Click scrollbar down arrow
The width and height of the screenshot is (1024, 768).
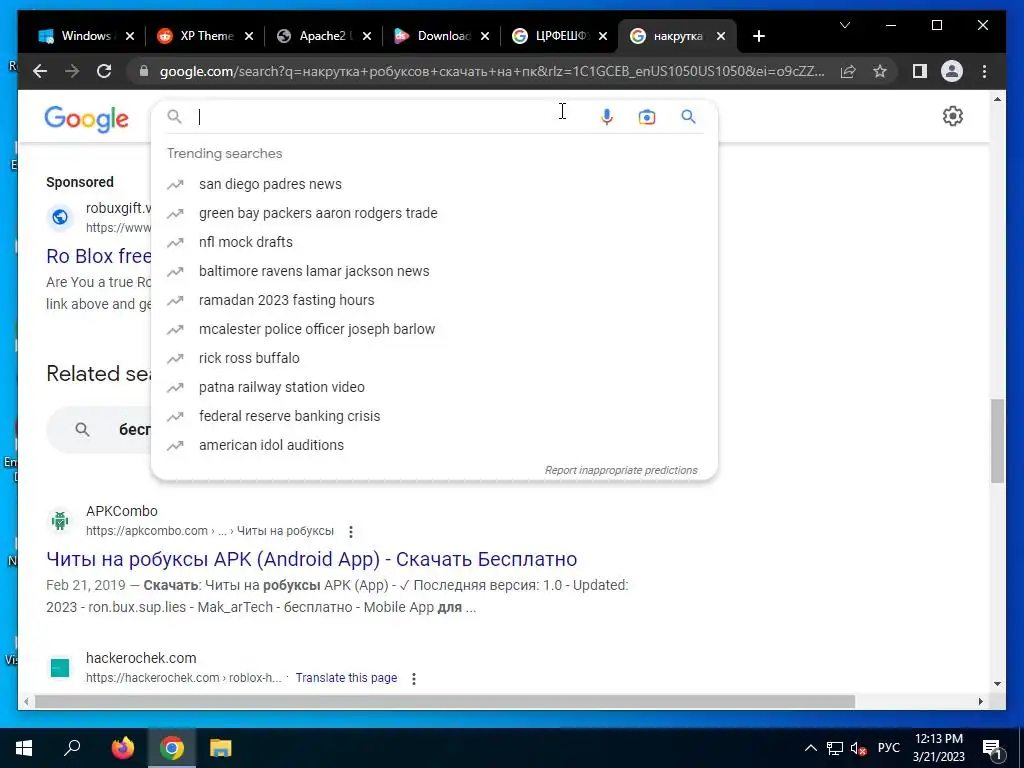tap(997, 684)
